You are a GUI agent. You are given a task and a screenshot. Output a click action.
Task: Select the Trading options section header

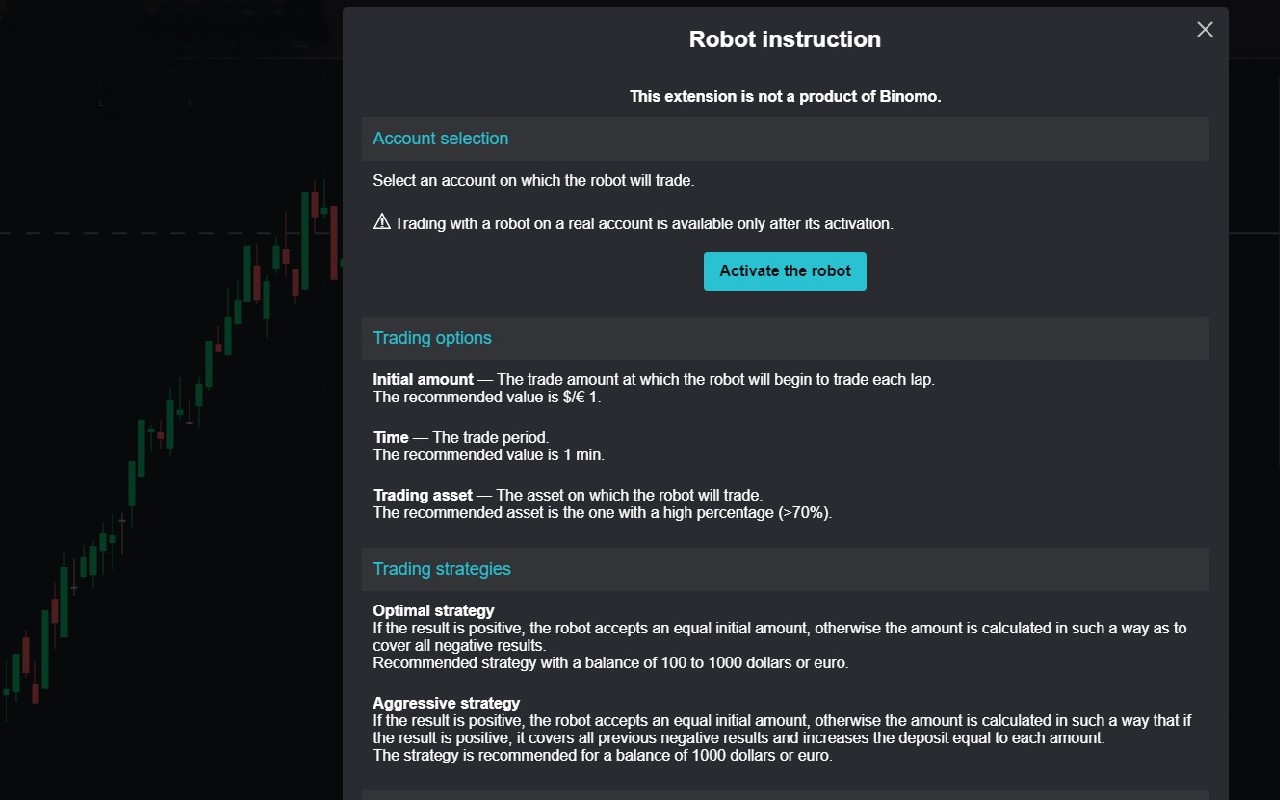785,338
